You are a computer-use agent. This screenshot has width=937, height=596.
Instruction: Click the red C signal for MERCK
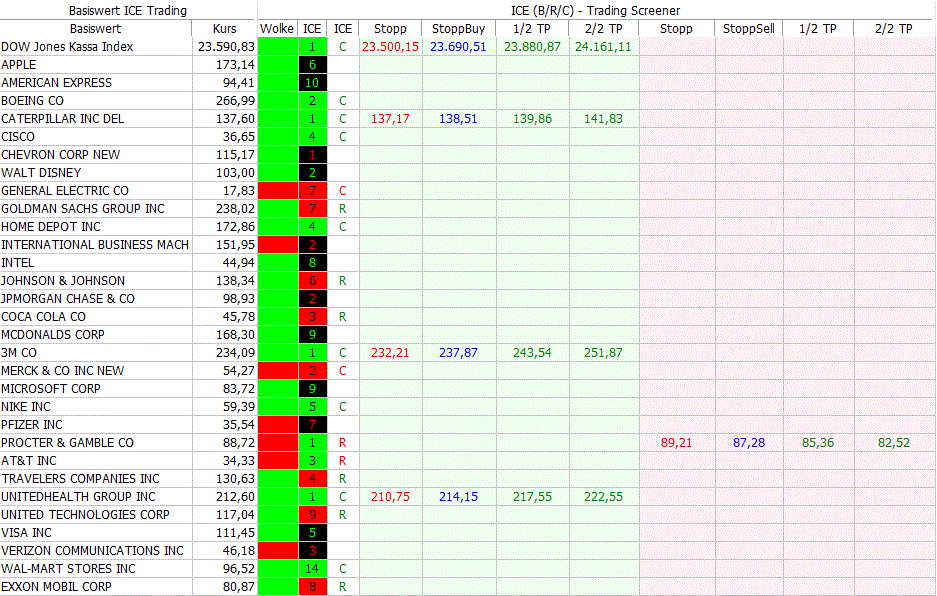click(342, 371)
